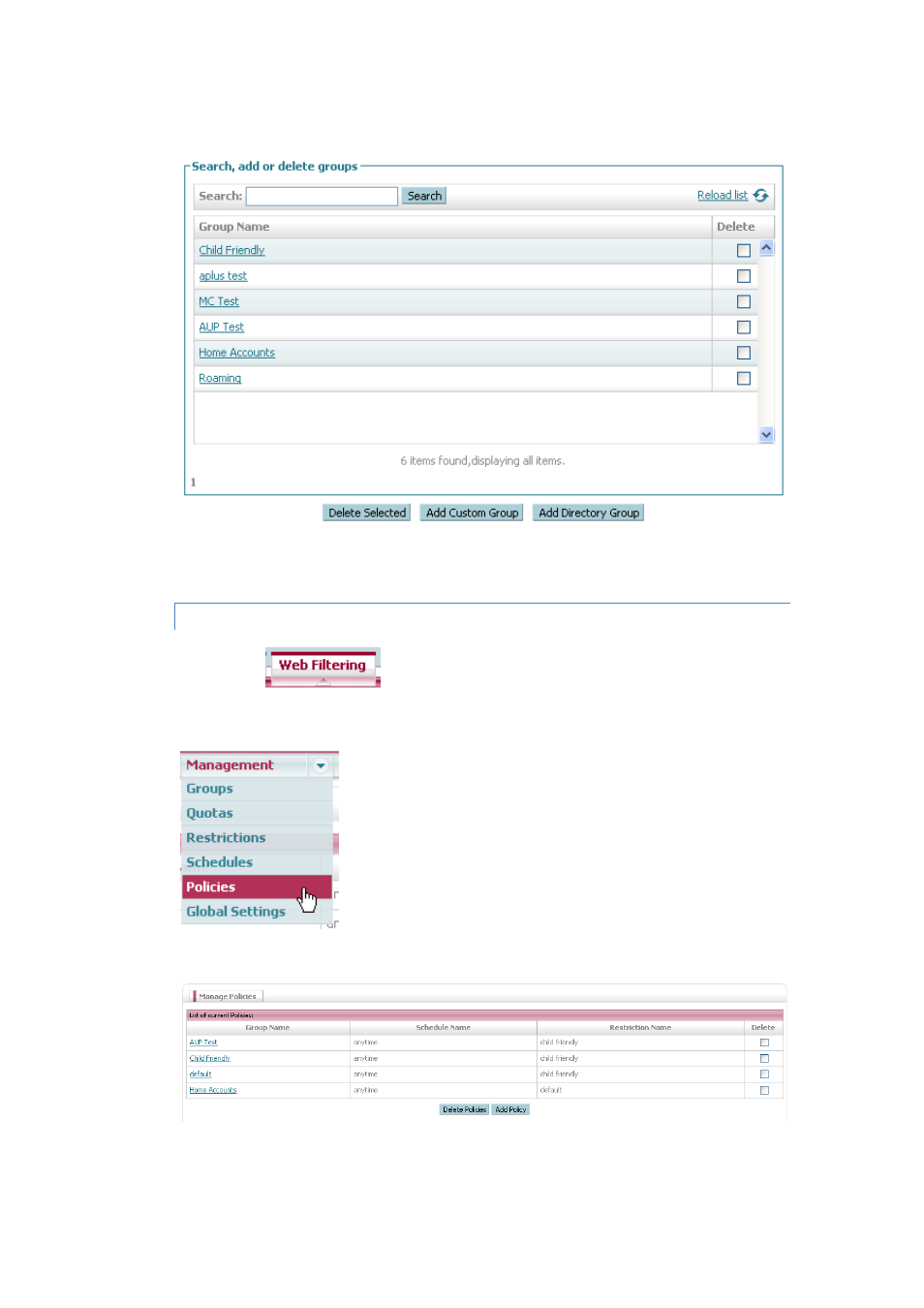Click Delete Policies button
This screenshot has height=1308, width=924.
pyautogui.click(x=464, y=1110)
